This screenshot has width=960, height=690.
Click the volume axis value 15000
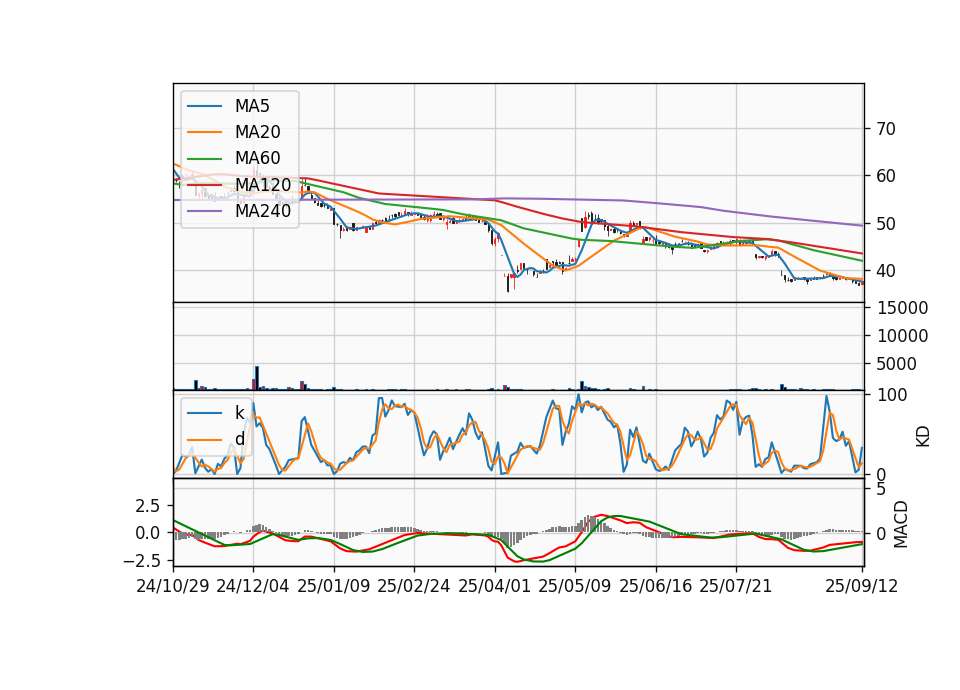(902, 308)
